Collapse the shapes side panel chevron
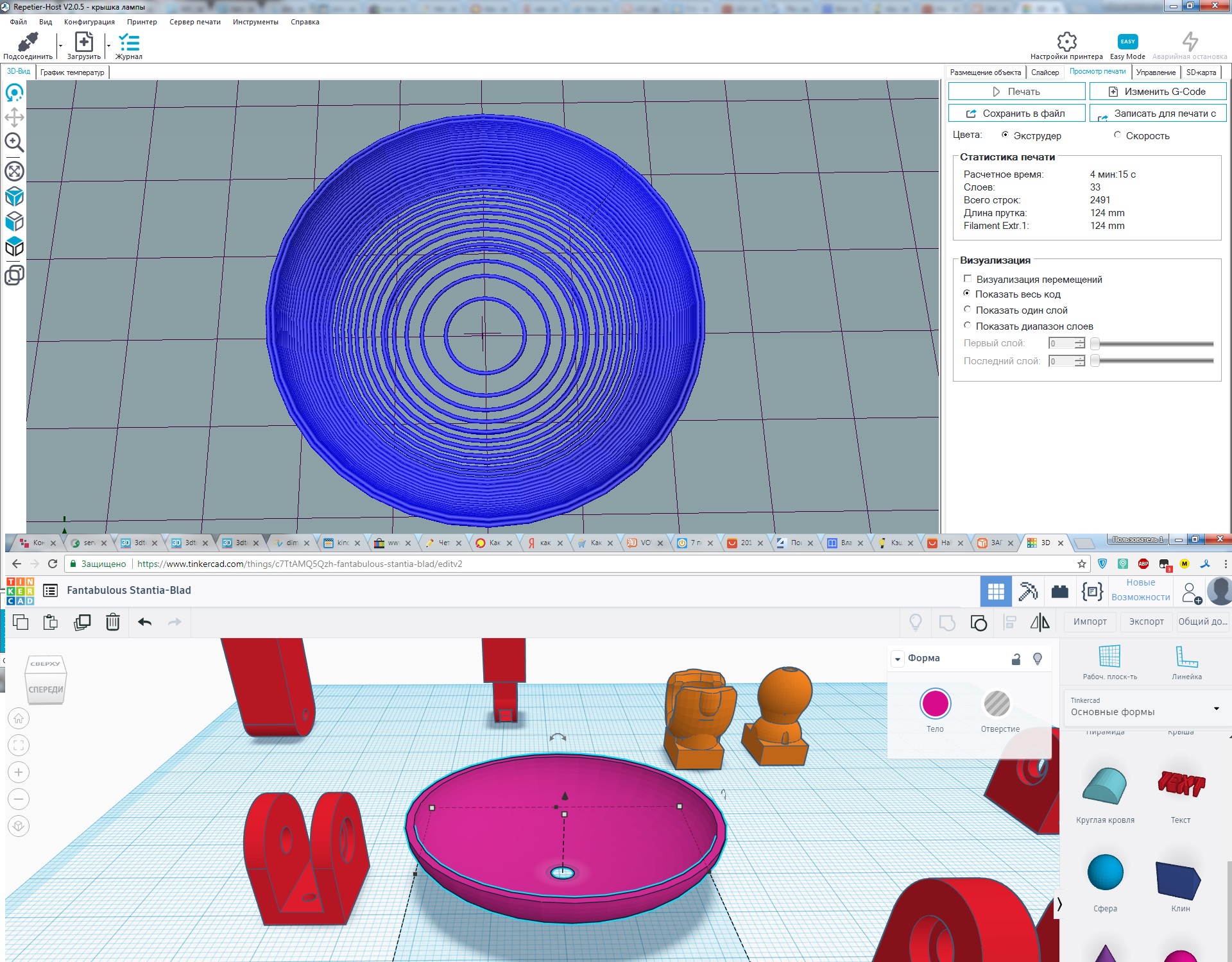 [1059, 904]
